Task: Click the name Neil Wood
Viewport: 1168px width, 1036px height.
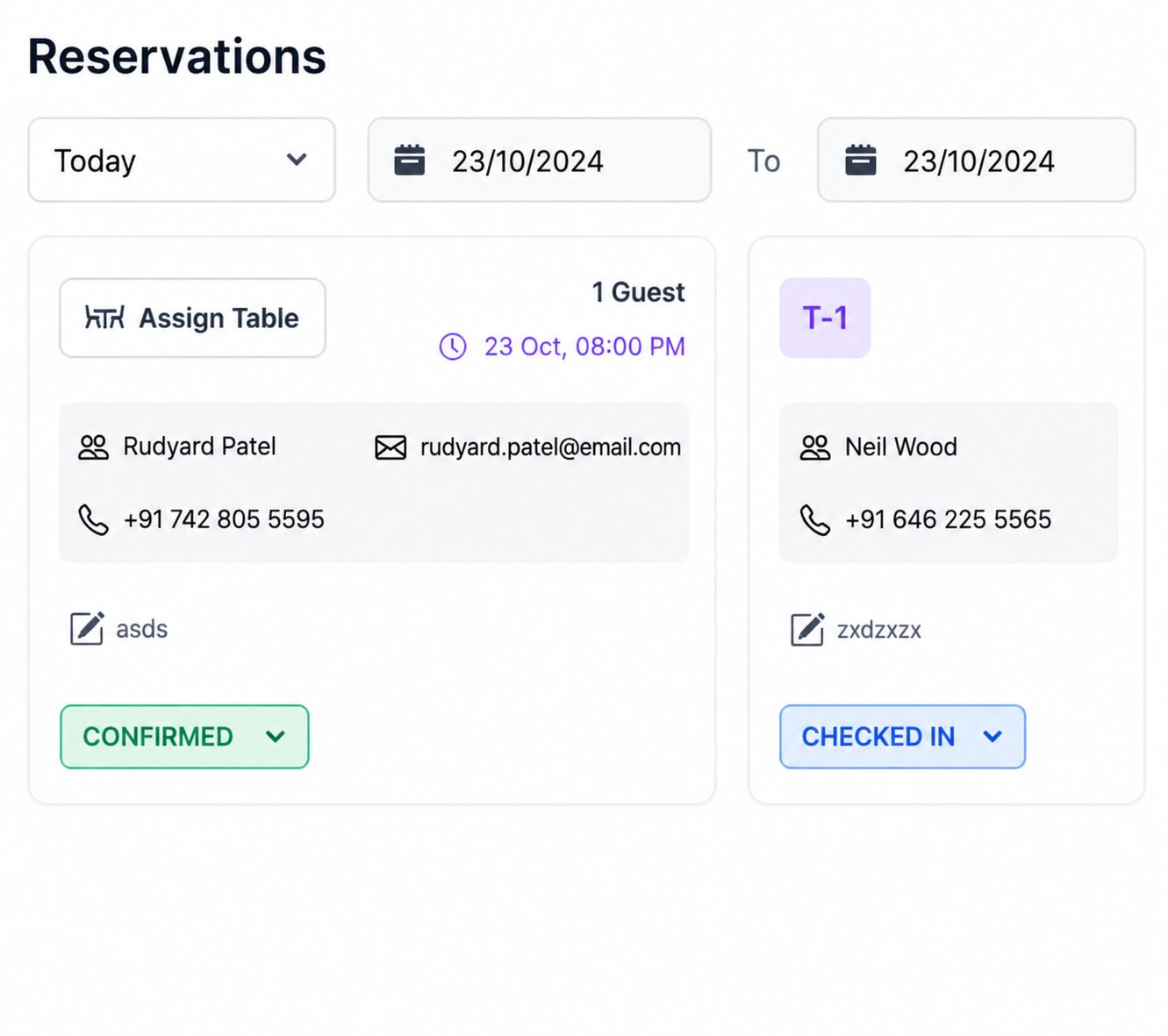Action: click(x=901, y=447)
